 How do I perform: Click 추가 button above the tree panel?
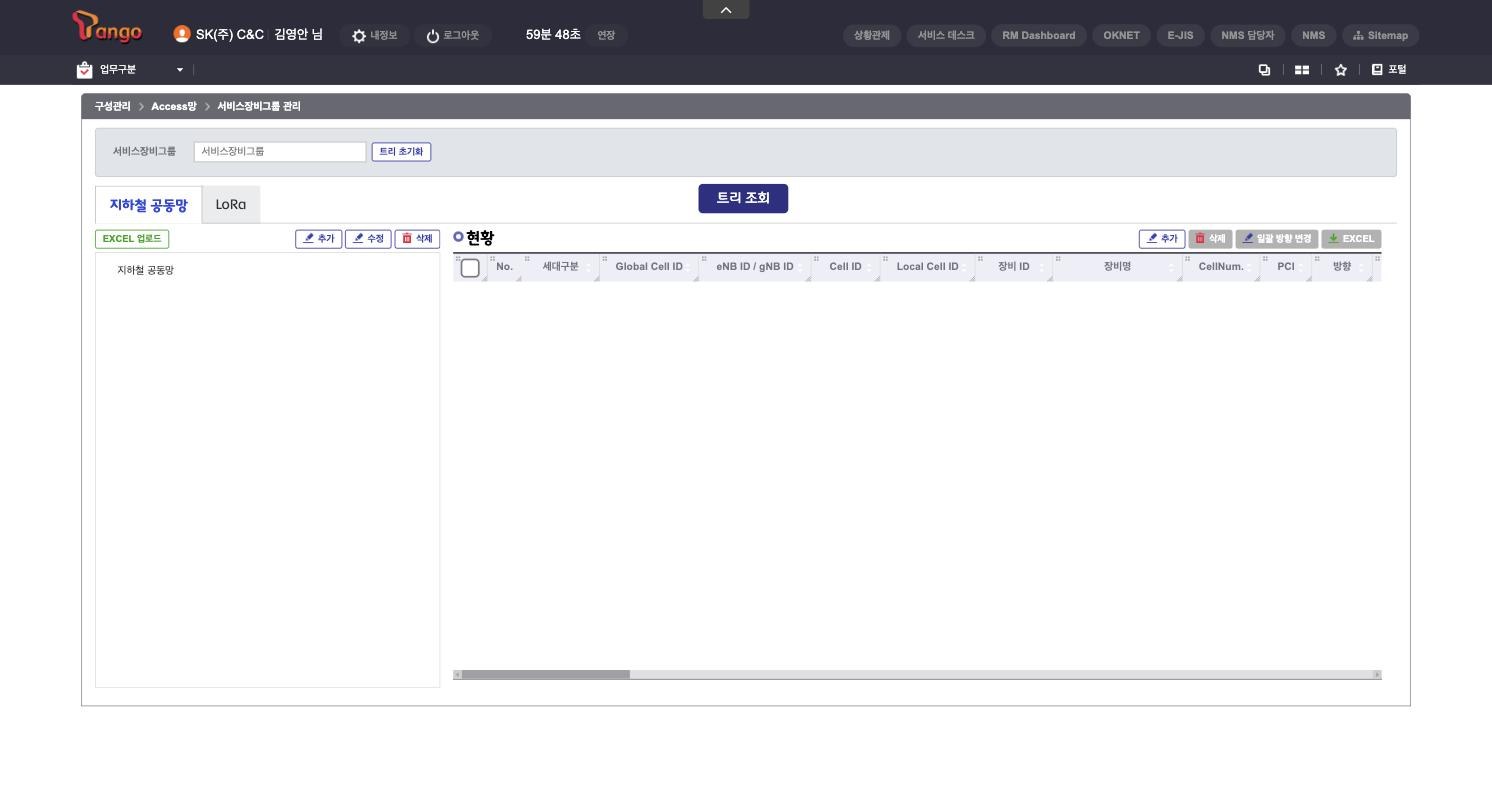click(319, 239)
